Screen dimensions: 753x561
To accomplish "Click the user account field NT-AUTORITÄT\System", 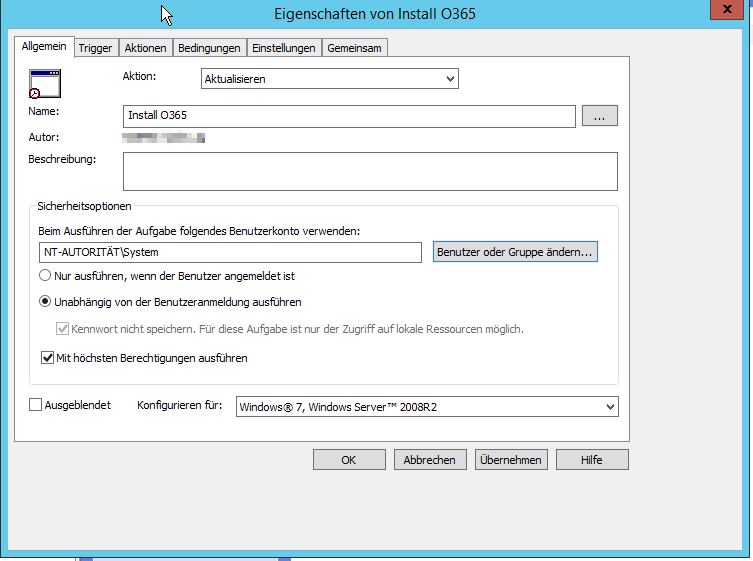I will [230, 252].
